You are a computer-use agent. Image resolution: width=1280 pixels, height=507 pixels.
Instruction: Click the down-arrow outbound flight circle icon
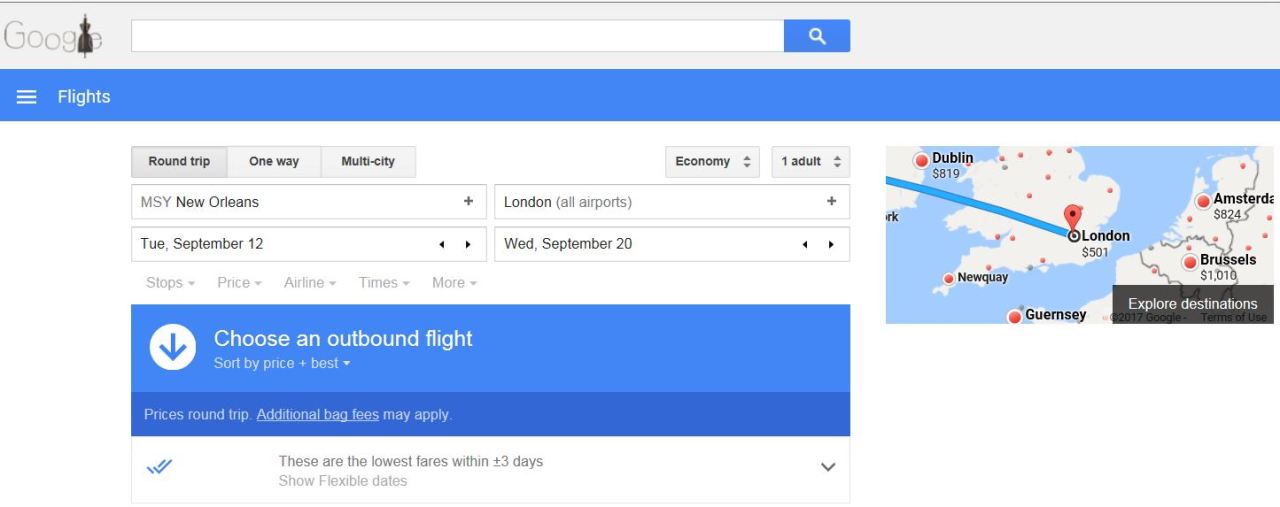pos(173,348)
